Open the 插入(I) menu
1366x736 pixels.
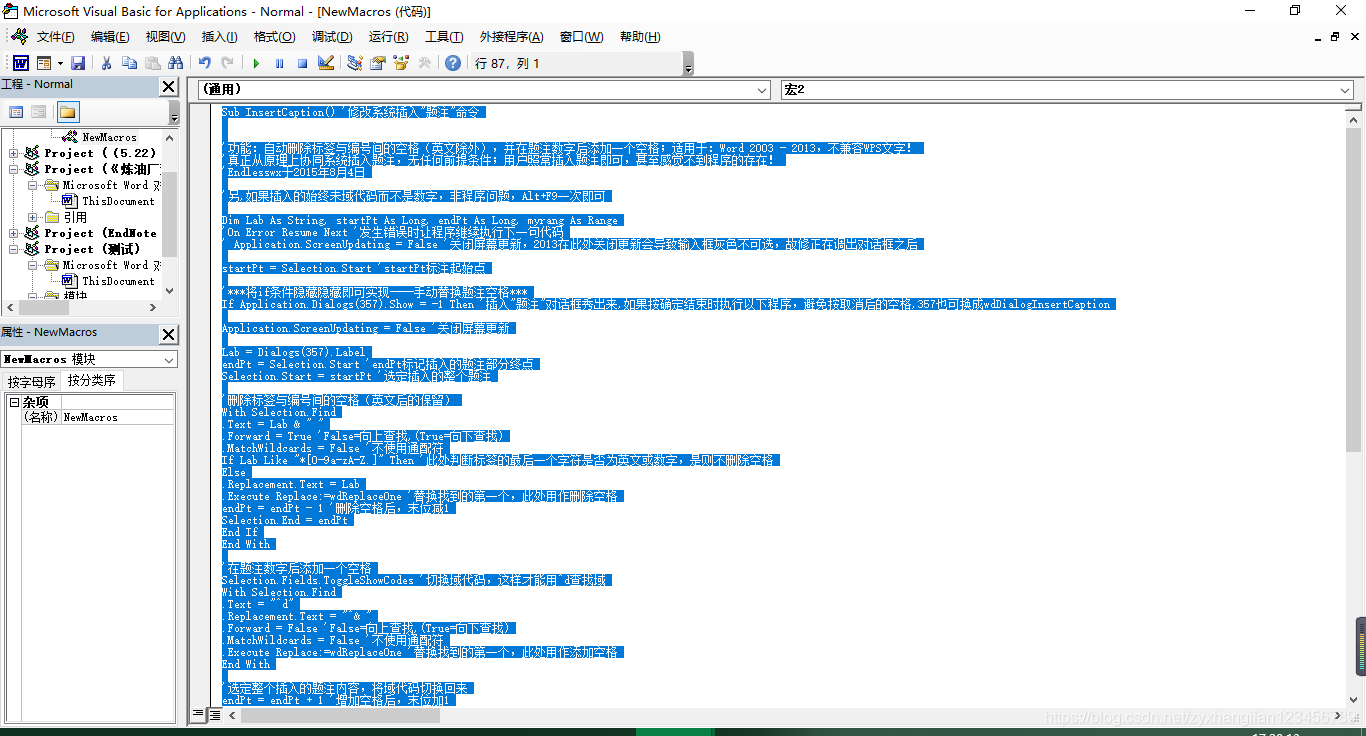(220, 37)
